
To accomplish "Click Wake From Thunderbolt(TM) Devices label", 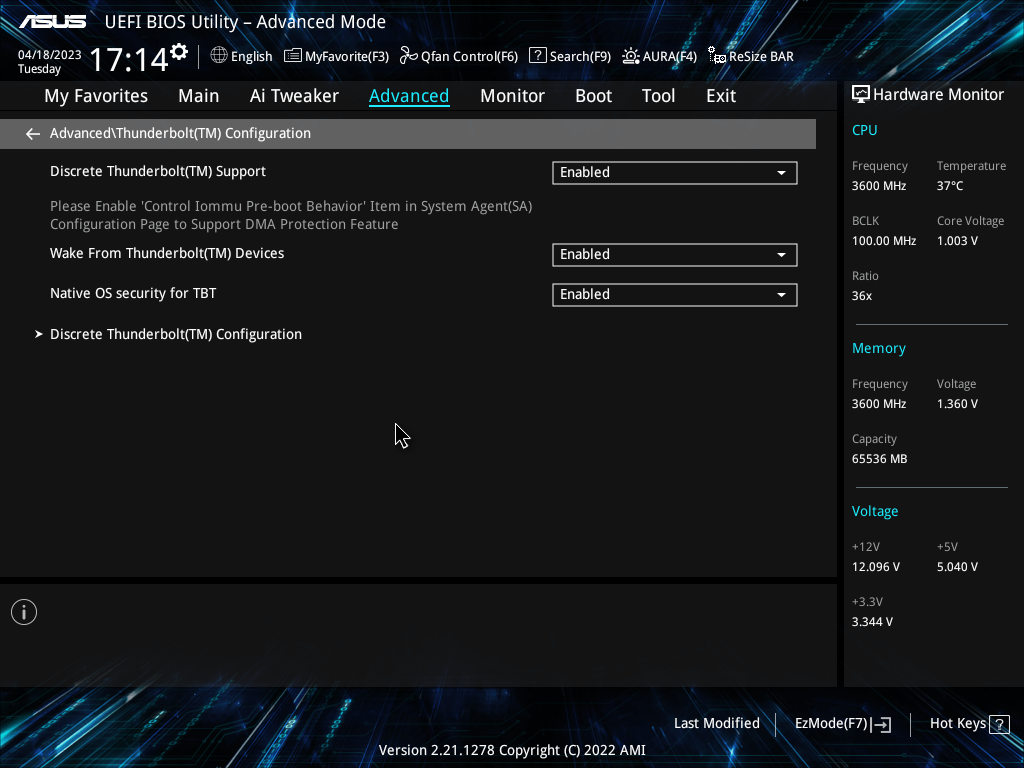I will [x=167, y=254].
